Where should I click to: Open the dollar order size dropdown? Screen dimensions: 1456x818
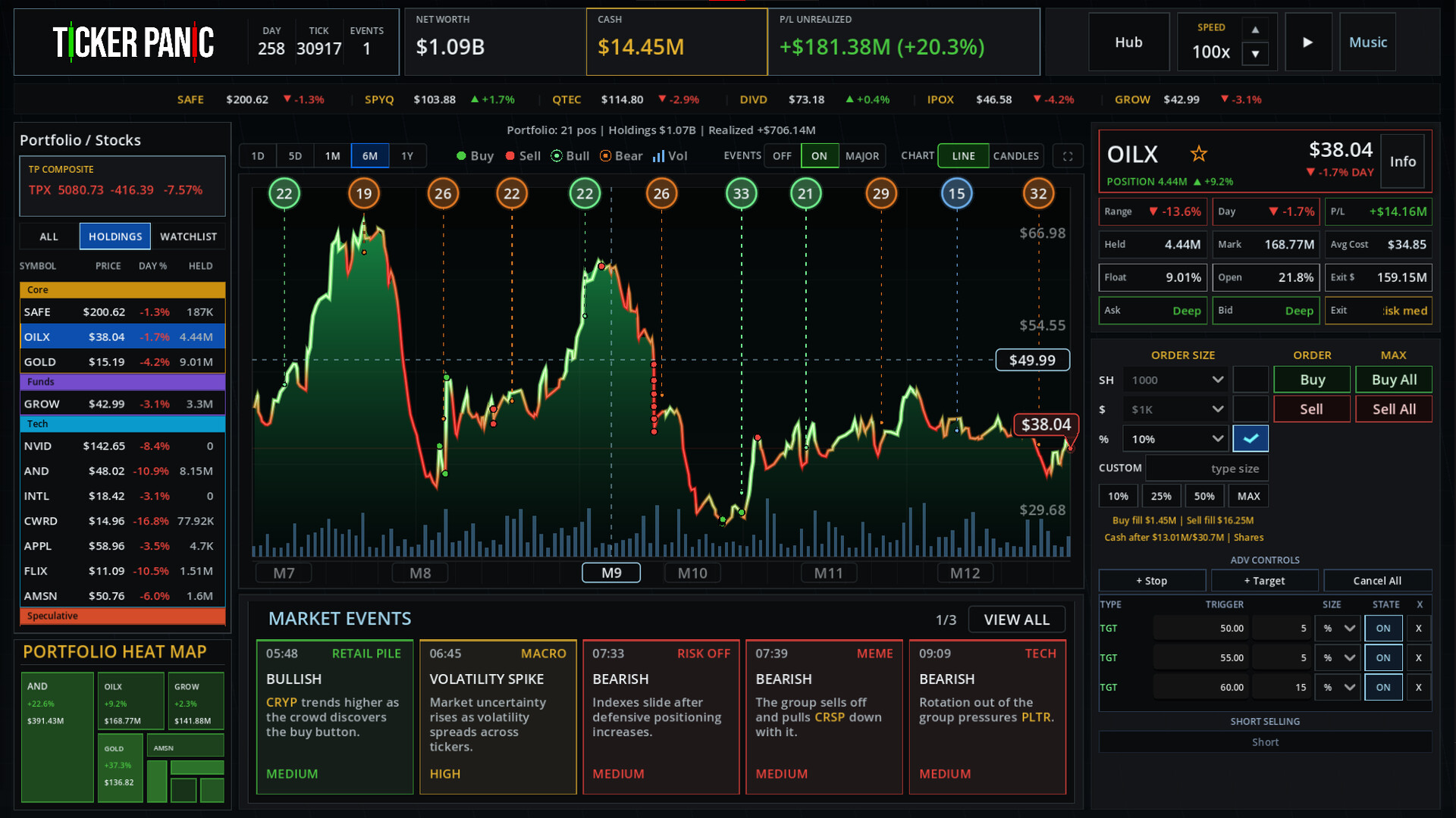point(1176,409)
